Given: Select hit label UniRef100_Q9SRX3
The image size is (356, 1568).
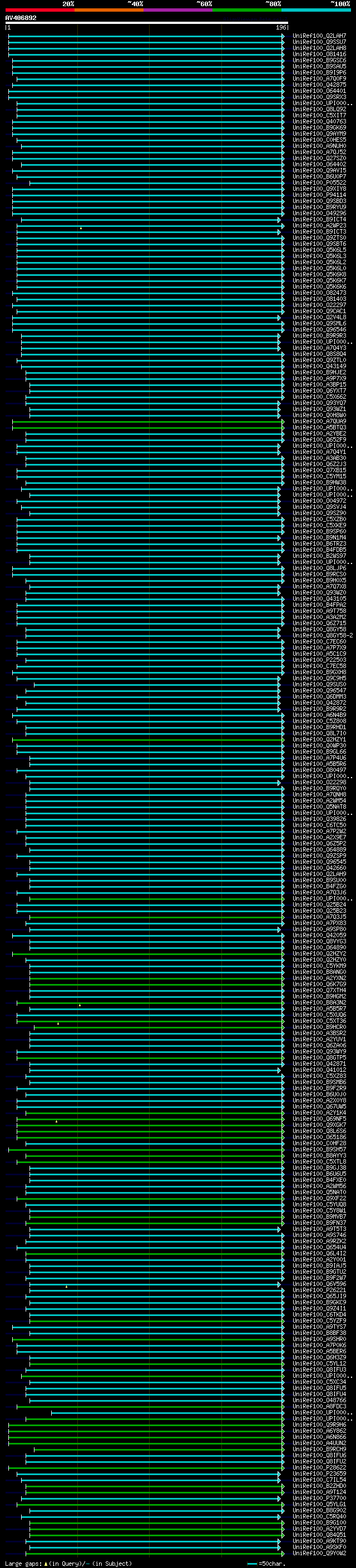Looking at the screenshot, I should (x=319, y=97).
